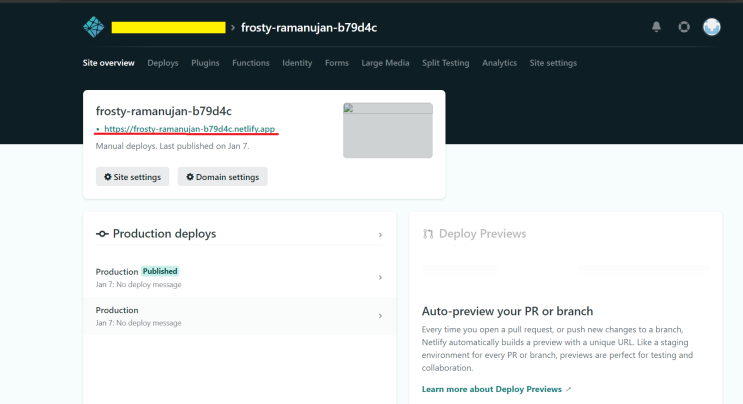Open the second Production deploy row chevron
The height and width of the screenshot is (404, 743).
pyautogui.click(x=380, y=316)
